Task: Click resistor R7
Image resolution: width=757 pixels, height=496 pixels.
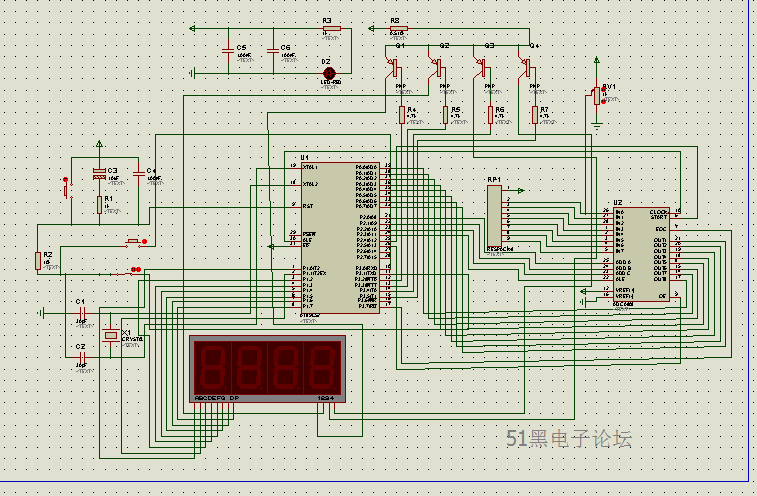Action: click(x=535, y=115)
